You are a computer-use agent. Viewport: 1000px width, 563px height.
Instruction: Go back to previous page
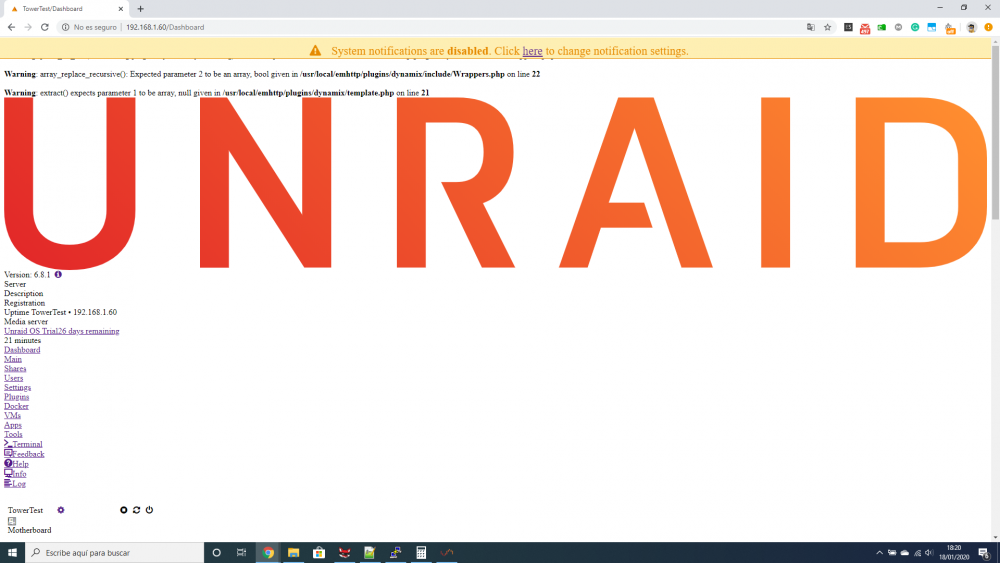(11, 27)
